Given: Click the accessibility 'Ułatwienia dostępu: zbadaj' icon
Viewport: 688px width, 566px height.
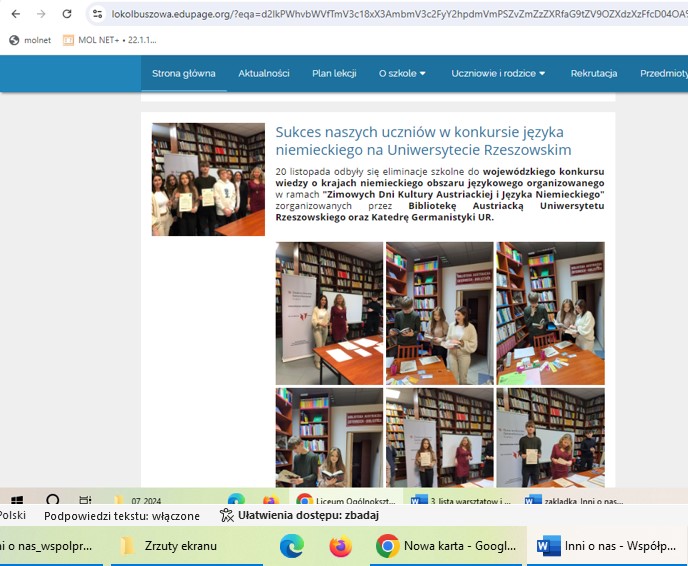Looking at the screenshot, I should click(227, 516).
